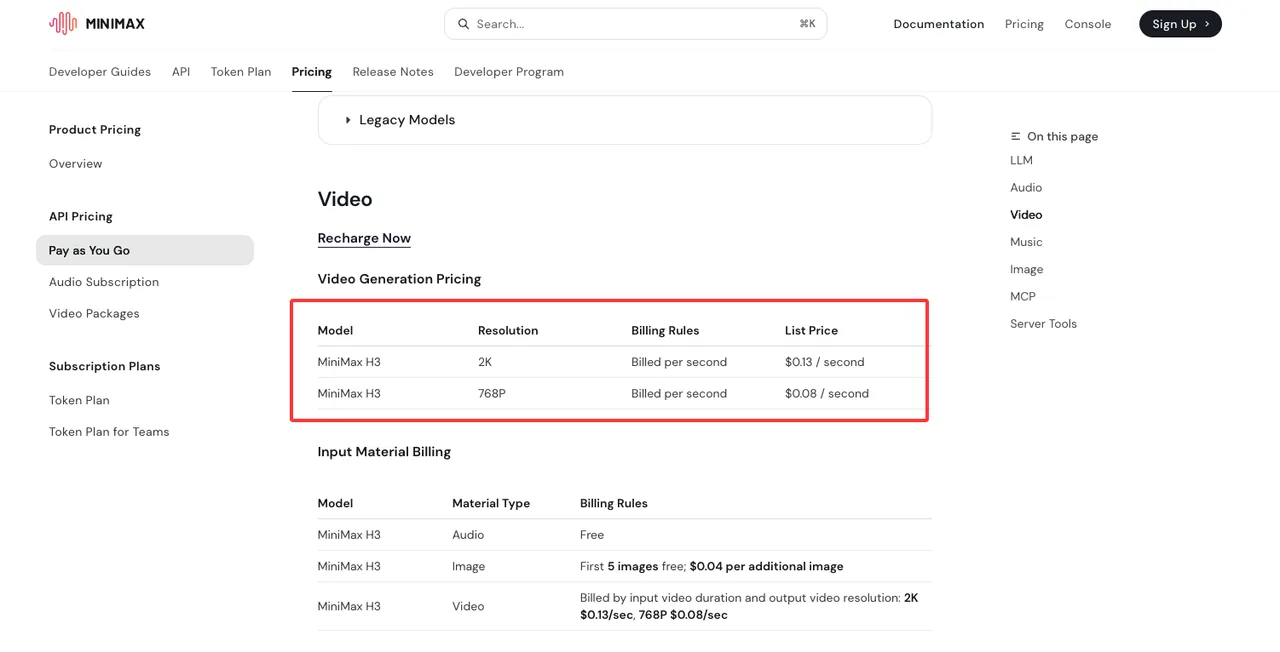
Task: Open Token Plan for Teams in sidebar
Action: pos(109,432)
